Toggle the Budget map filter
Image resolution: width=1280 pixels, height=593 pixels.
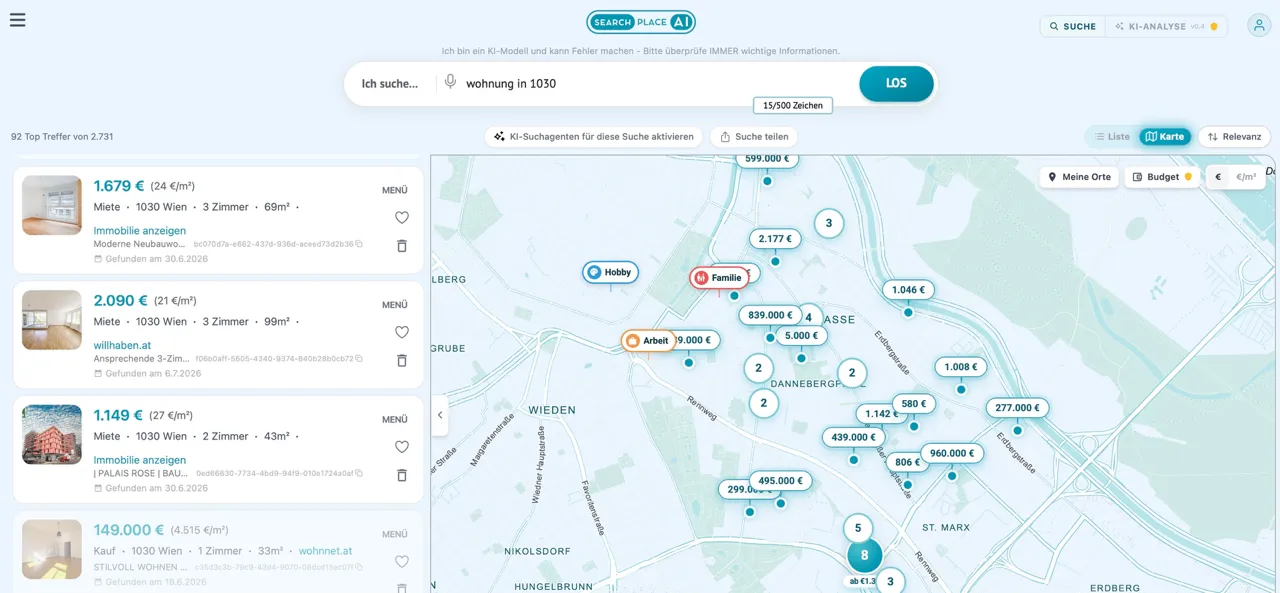click(x=1162, y=177)
